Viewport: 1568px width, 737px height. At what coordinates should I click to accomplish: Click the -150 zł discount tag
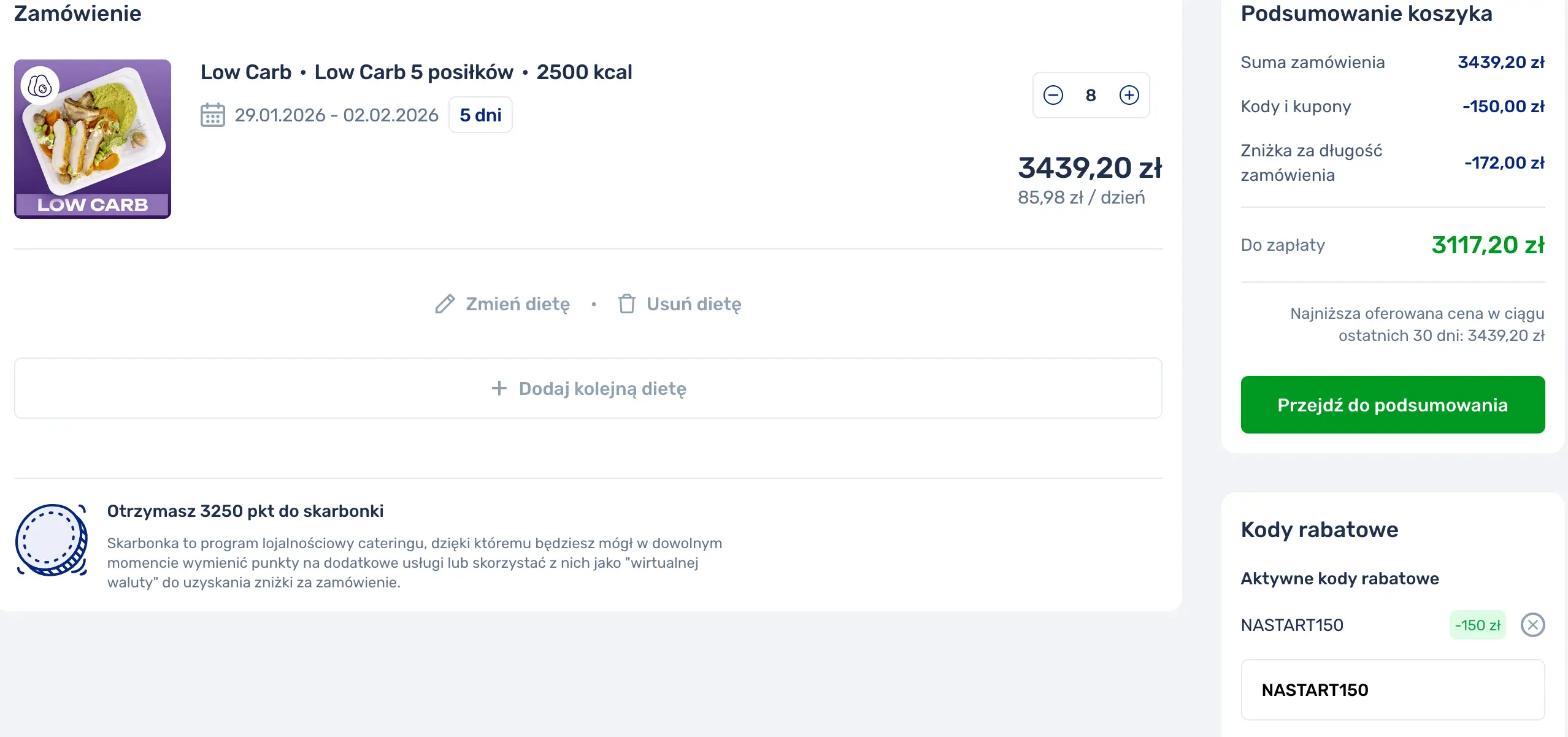tap(1477, 625)
